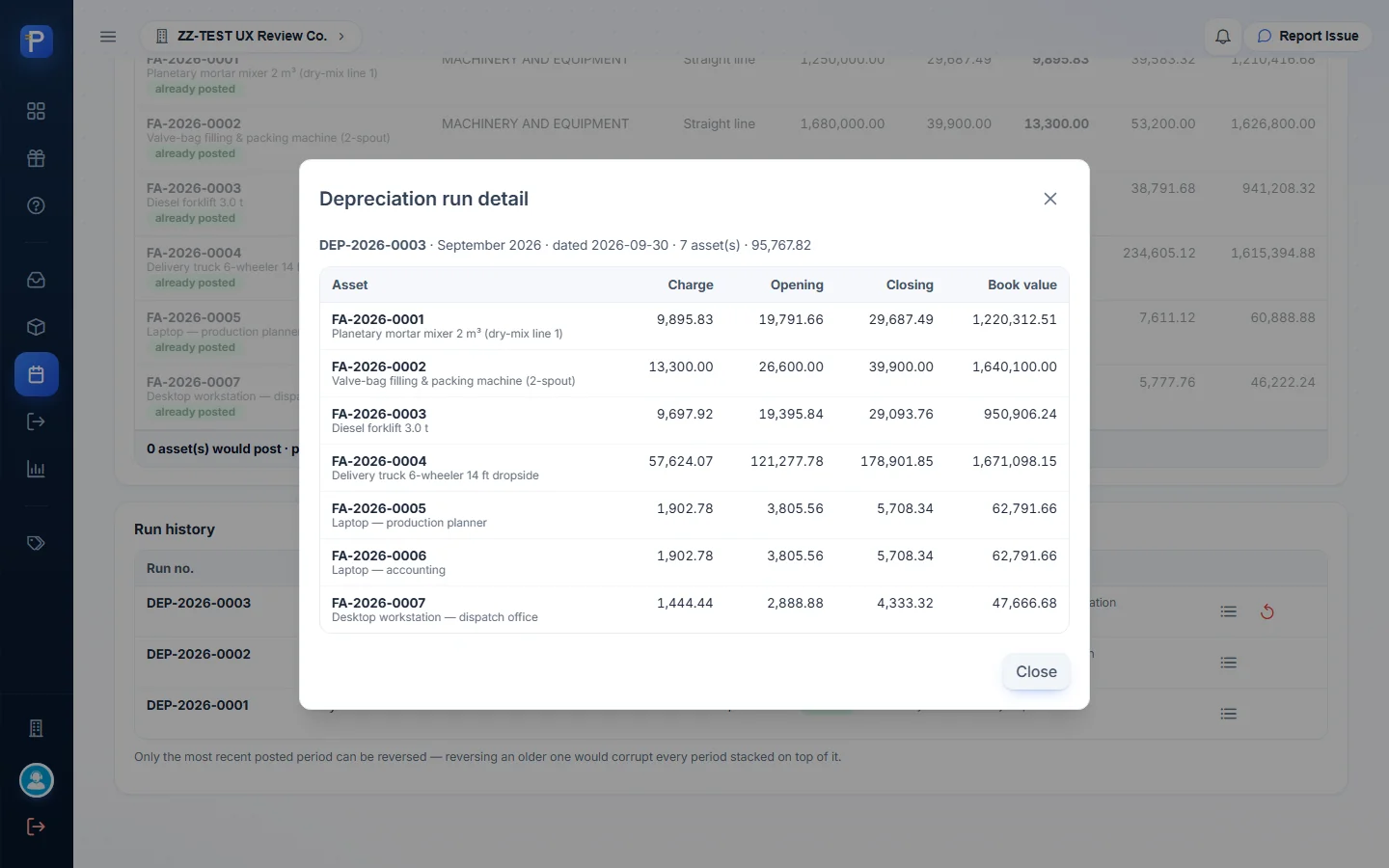This screenshot has width=1389, height=868.
Task: Open the building icon in sidebar
Action: pyautogui.click(x=37, y=728)
